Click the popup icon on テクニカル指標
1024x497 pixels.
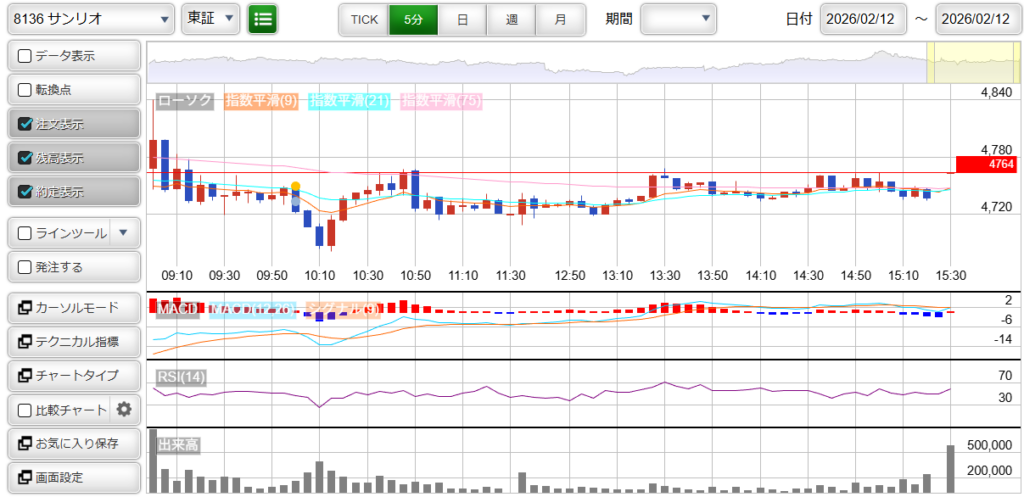point(25,341)
